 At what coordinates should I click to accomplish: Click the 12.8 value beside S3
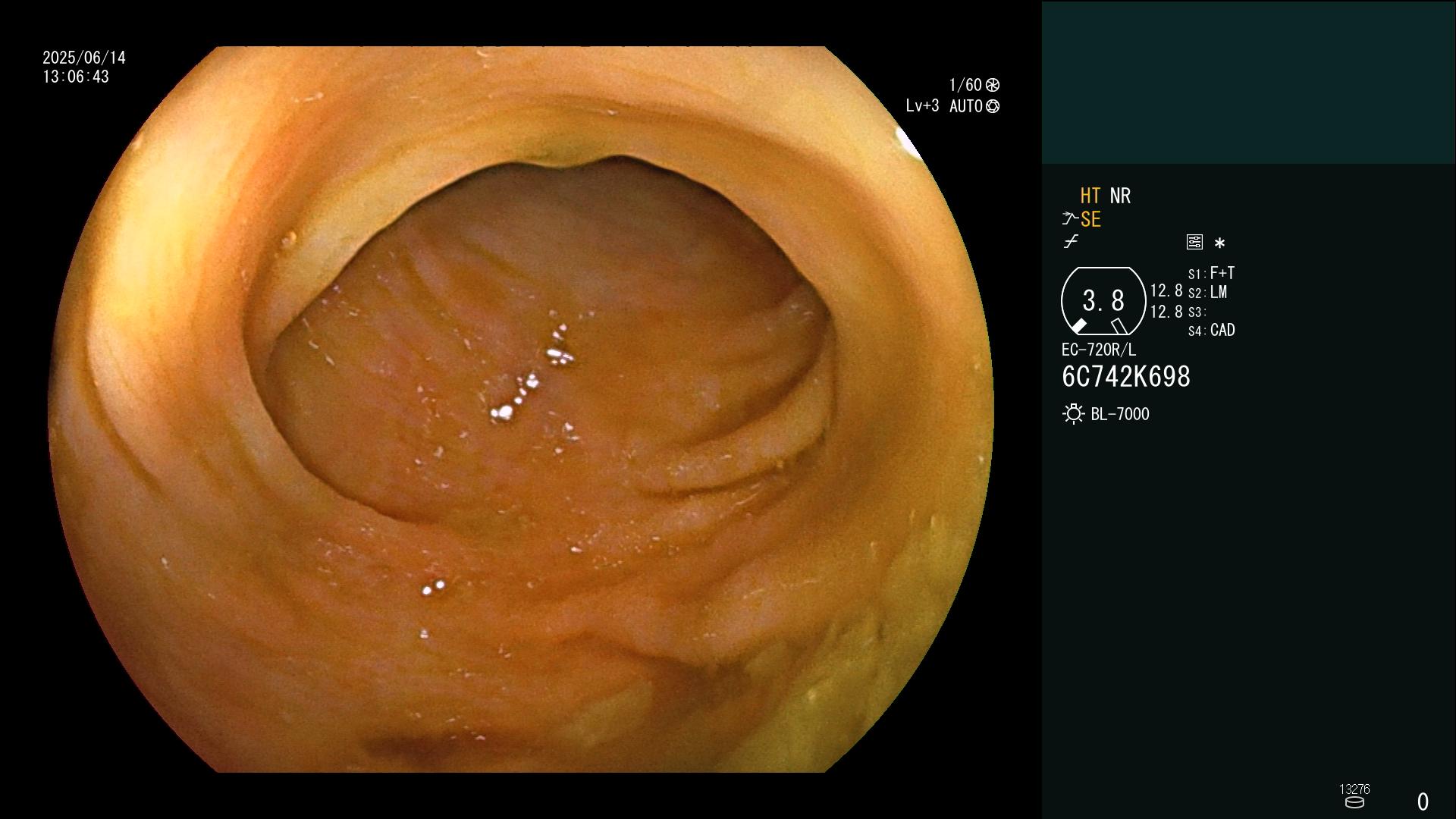click(x=1166, y=312)
